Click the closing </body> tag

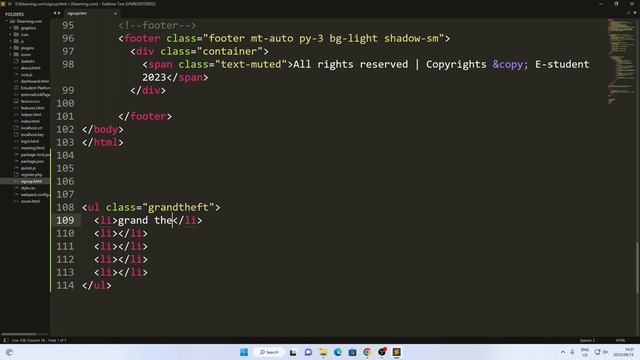103,129
